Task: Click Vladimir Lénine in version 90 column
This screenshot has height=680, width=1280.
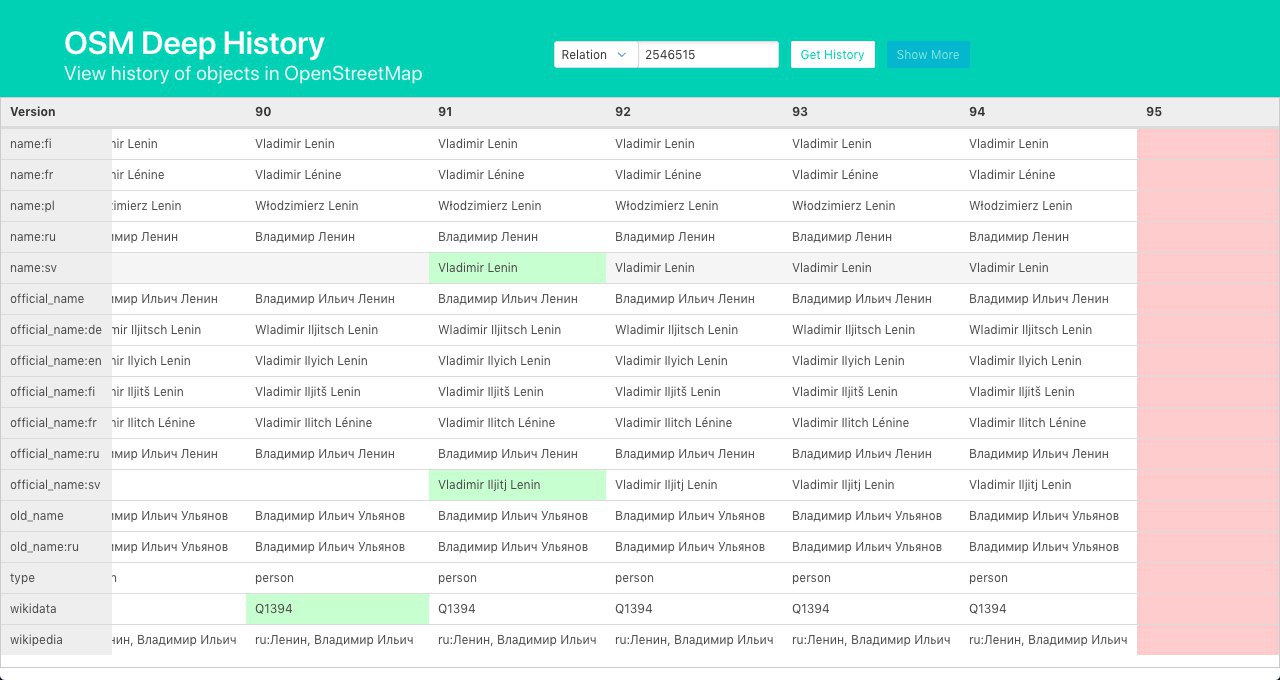Action: tap(298, 175)
